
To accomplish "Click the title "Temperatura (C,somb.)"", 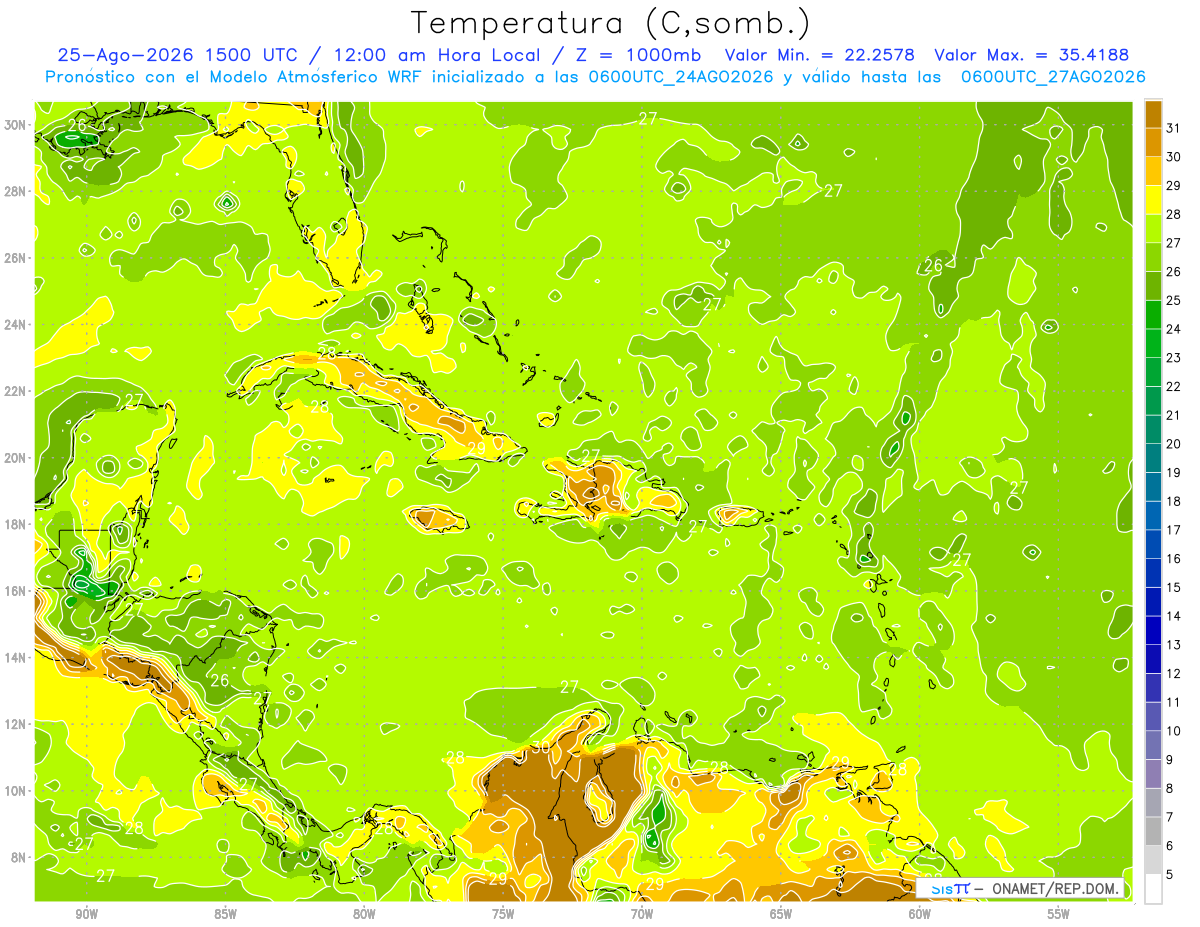I will click(611, 23).
